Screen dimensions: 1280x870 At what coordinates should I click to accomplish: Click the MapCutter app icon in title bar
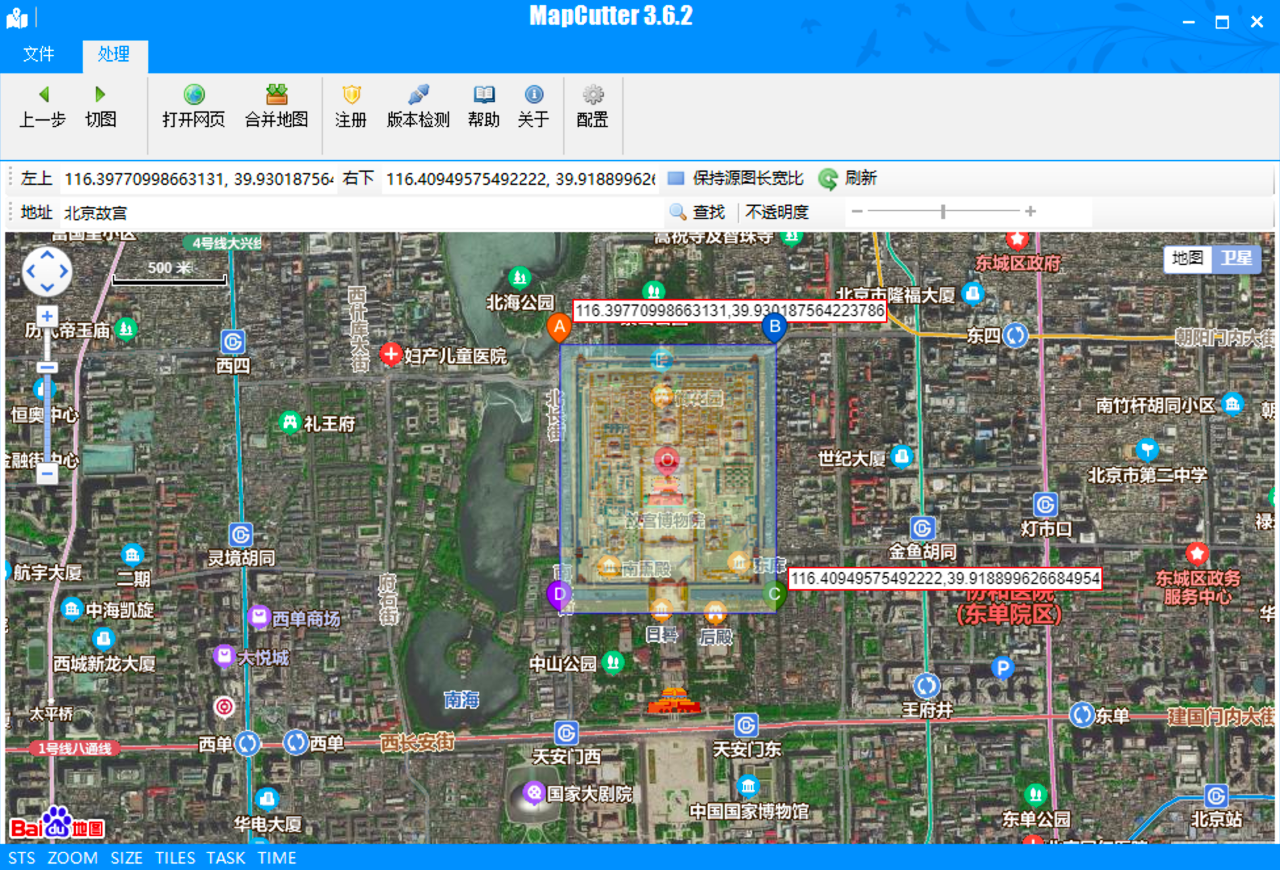[x=17, y=17]
